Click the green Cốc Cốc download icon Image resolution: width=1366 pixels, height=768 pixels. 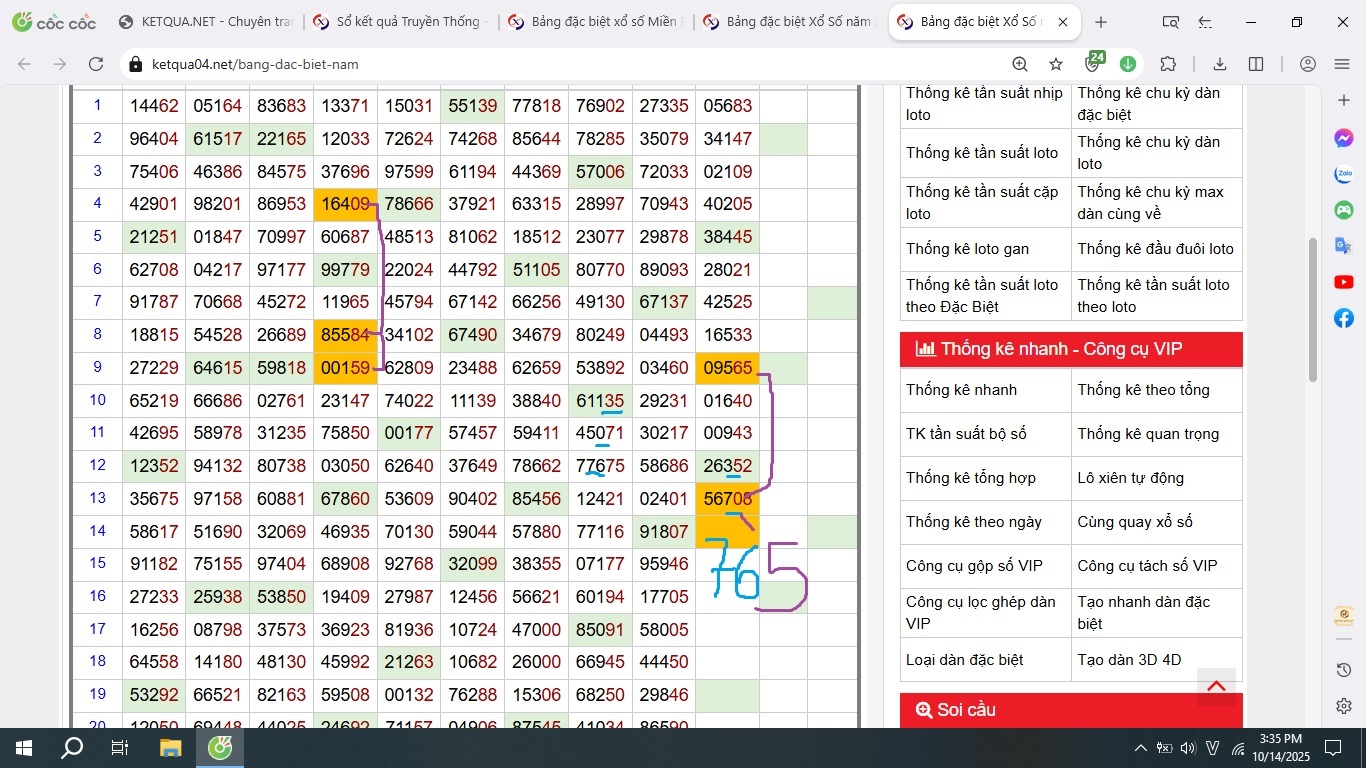point(1128,64)
